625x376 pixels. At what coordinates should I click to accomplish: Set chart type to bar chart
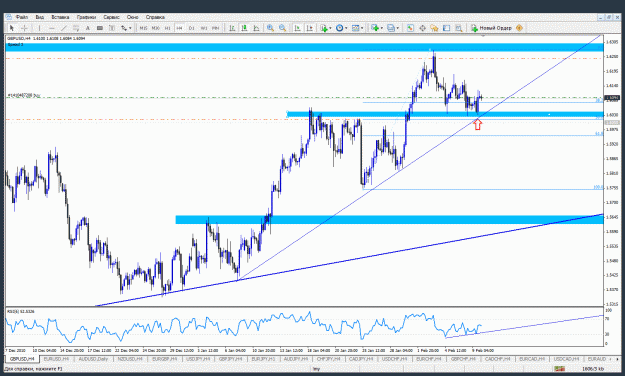pos(232,28)
